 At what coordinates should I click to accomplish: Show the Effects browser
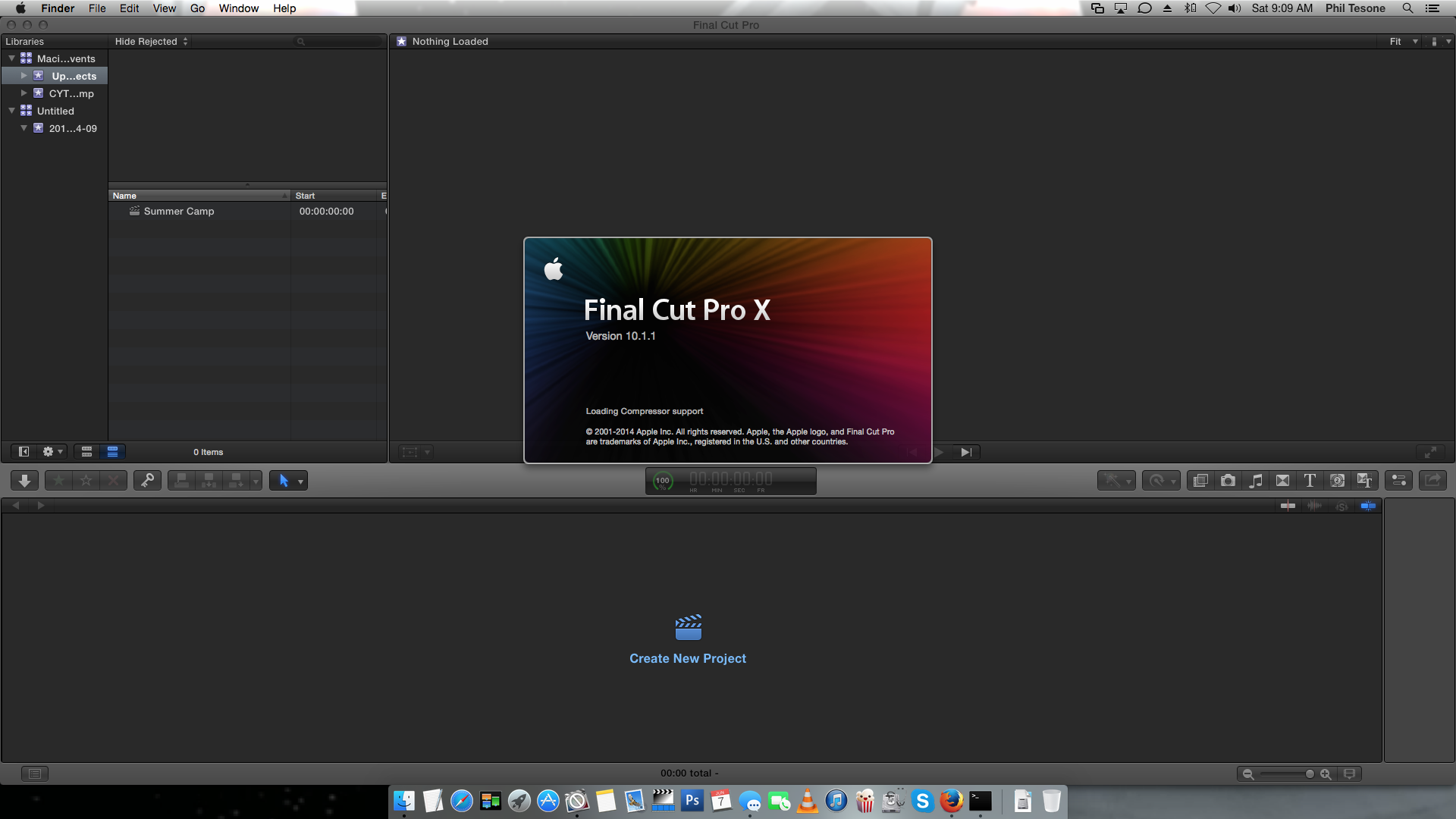pos(1200,481)
